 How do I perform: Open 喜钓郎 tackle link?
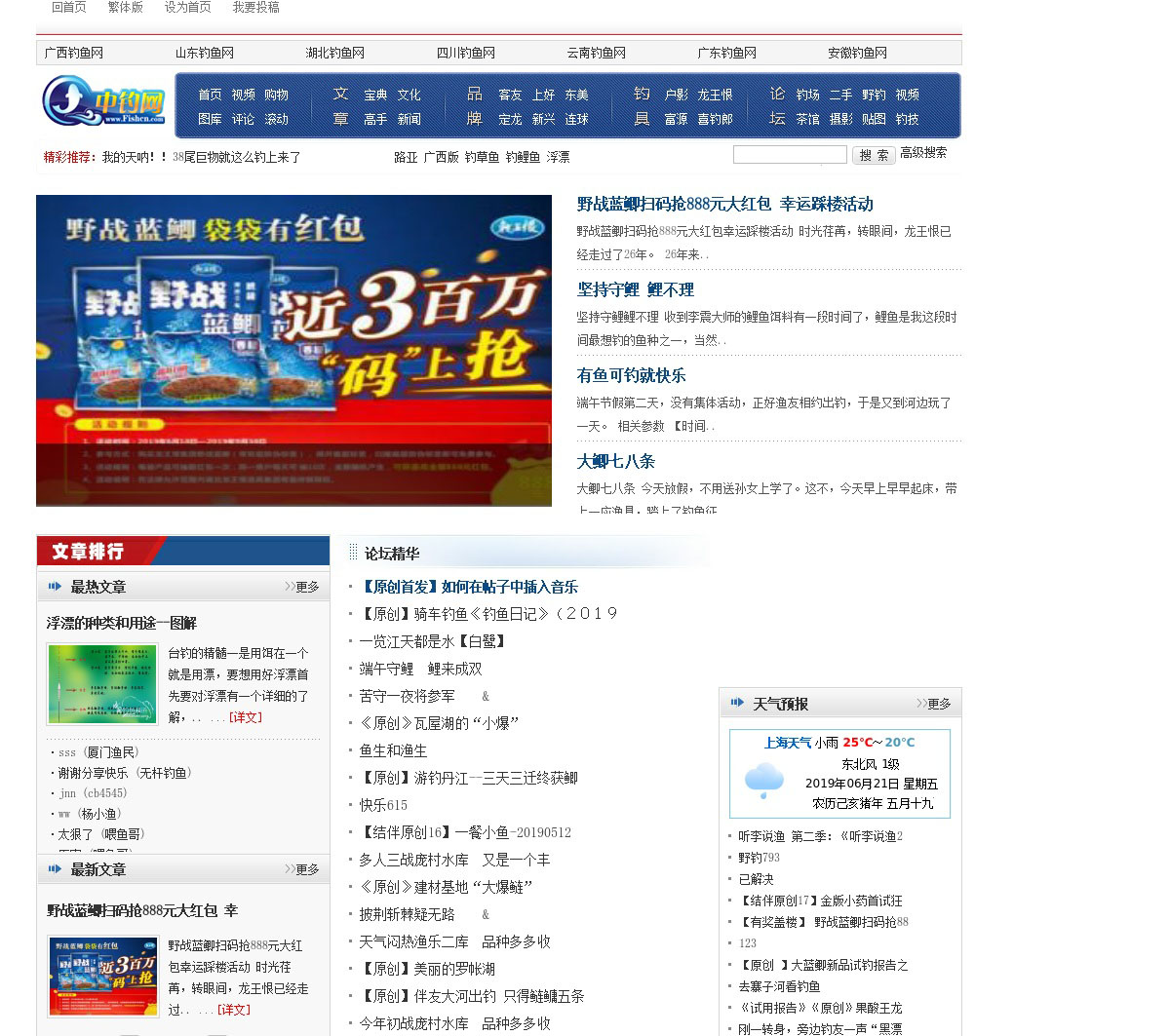point(715,119)
